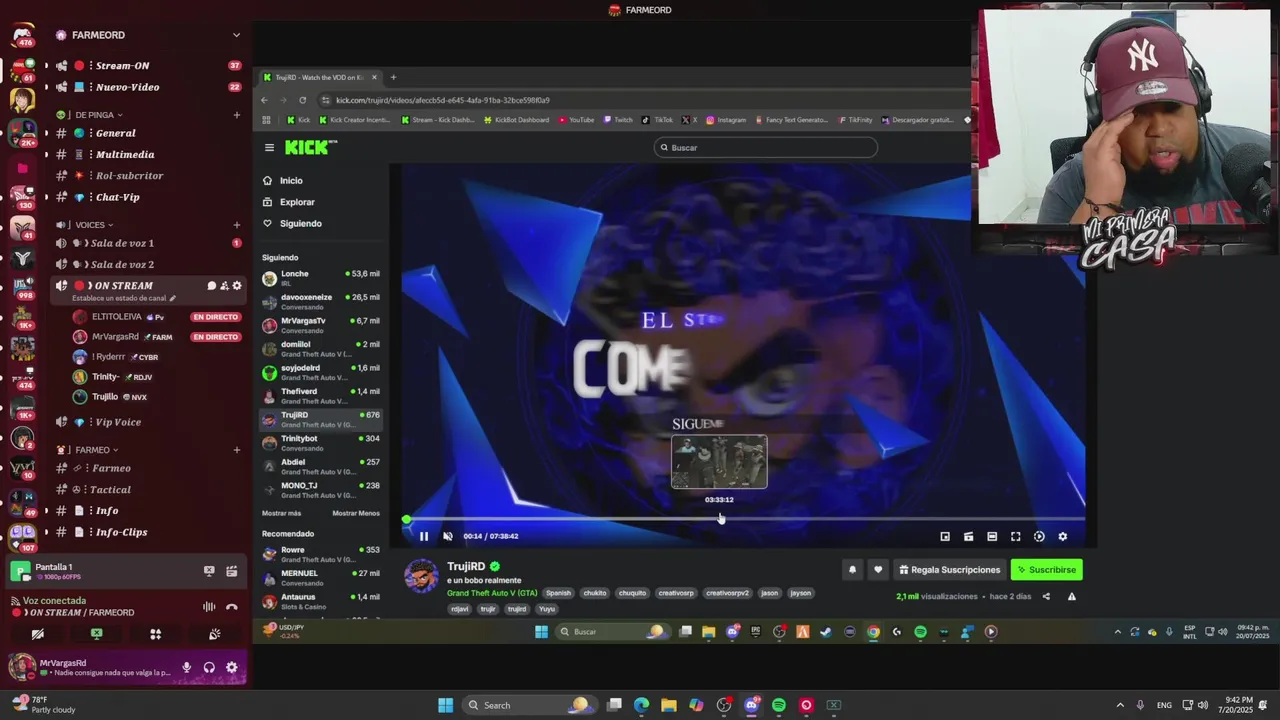Viewport: 1280px width, 720px height.
Task: Open Lonche channel in Kick sidebar
Action: (321, 278)
